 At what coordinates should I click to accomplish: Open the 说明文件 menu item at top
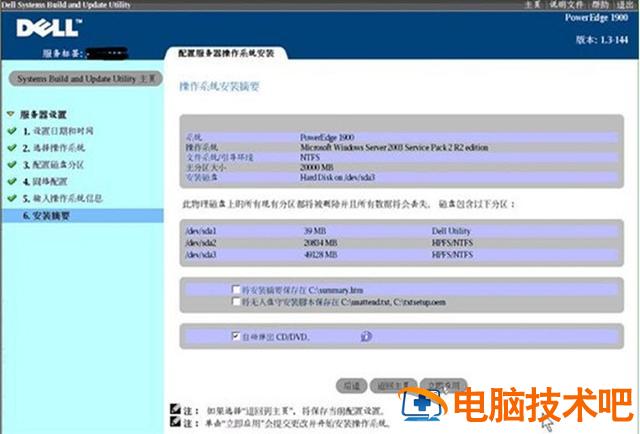(x=567, y=4)
